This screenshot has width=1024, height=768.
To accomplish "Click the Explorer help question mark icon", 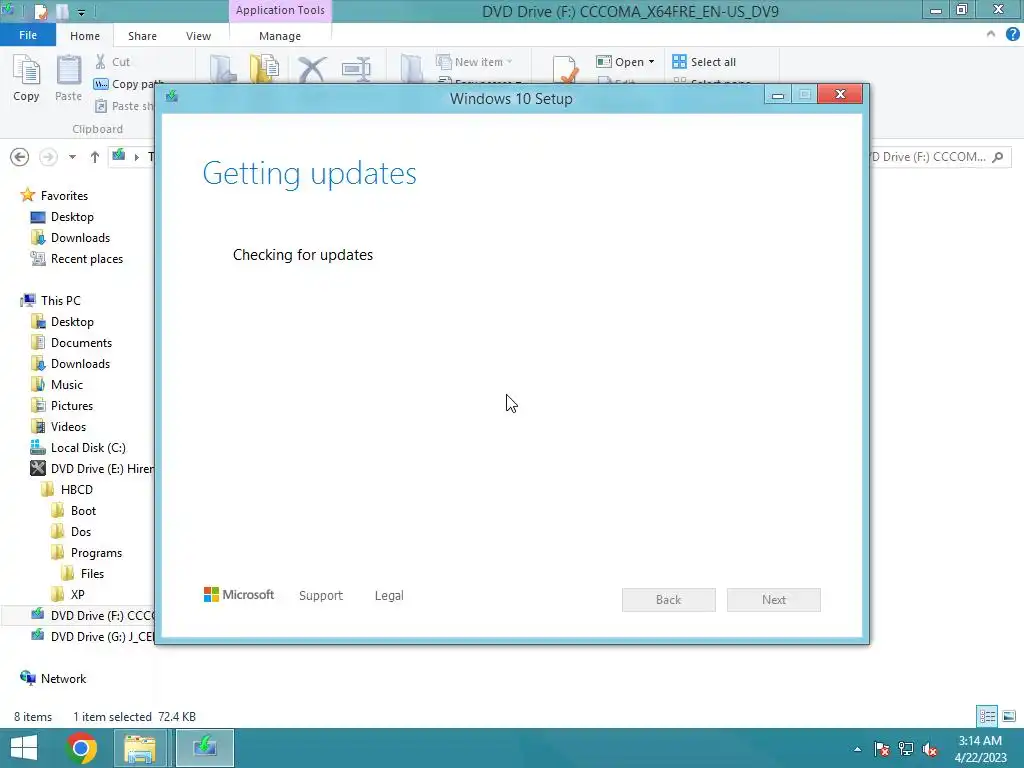I will click(1013, 35).
